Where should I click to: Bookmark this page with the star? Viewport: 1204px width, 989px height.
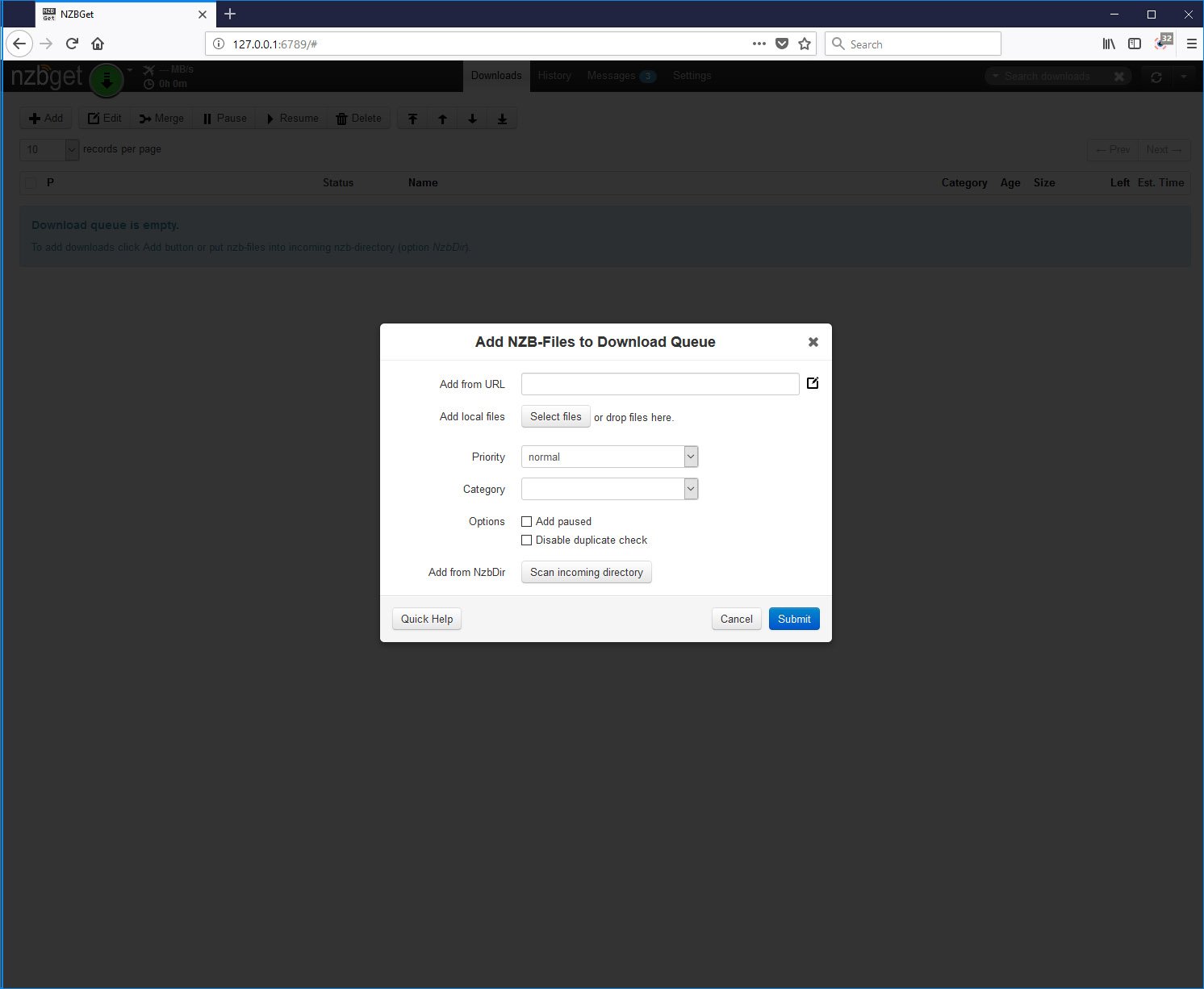click(805, 44)
